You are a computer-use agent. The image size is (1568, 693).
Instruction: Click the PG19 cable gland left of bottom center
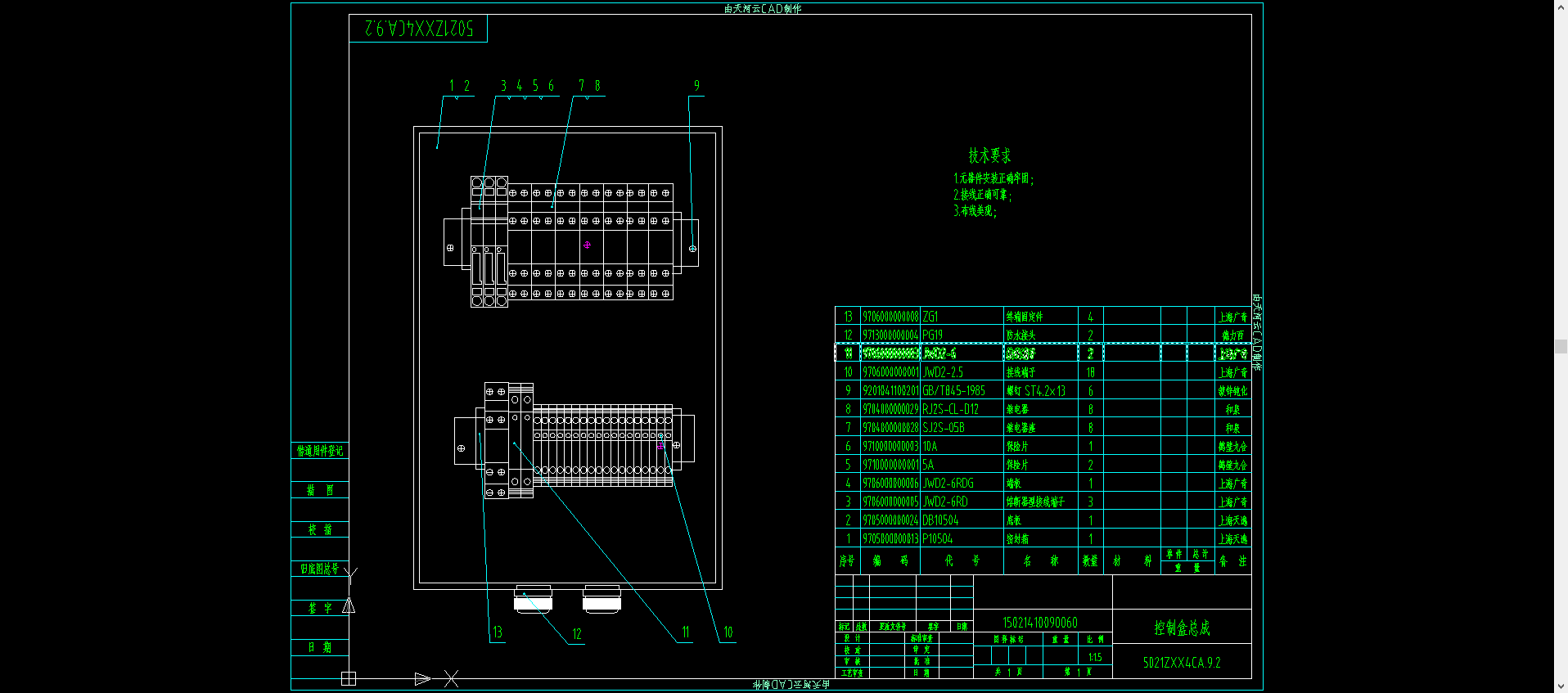point(533,600)
